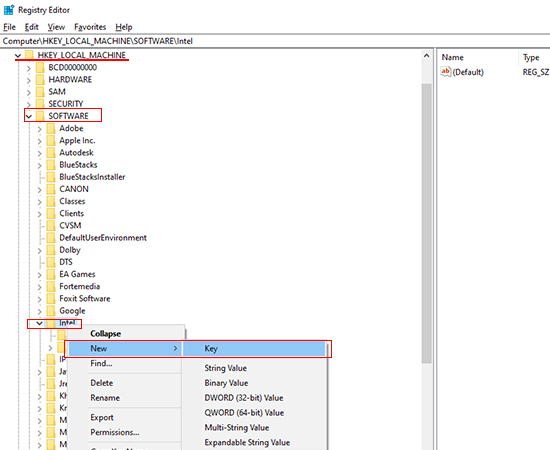Image resolution: width=550 pixels, height=450 pixels.
Task: Select the SOFTWARE folder icon
Action: click(40, 116)
